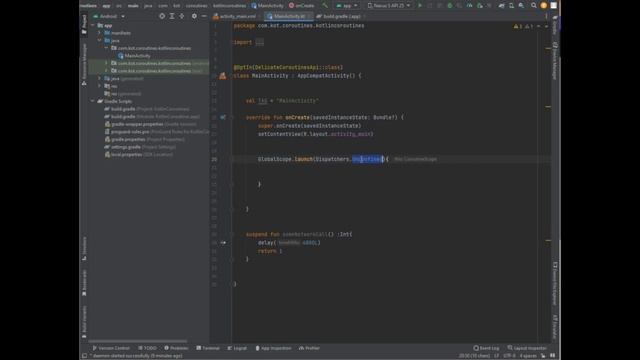
Task: Collapse the java folder arrow
Action: coord(100,40)
